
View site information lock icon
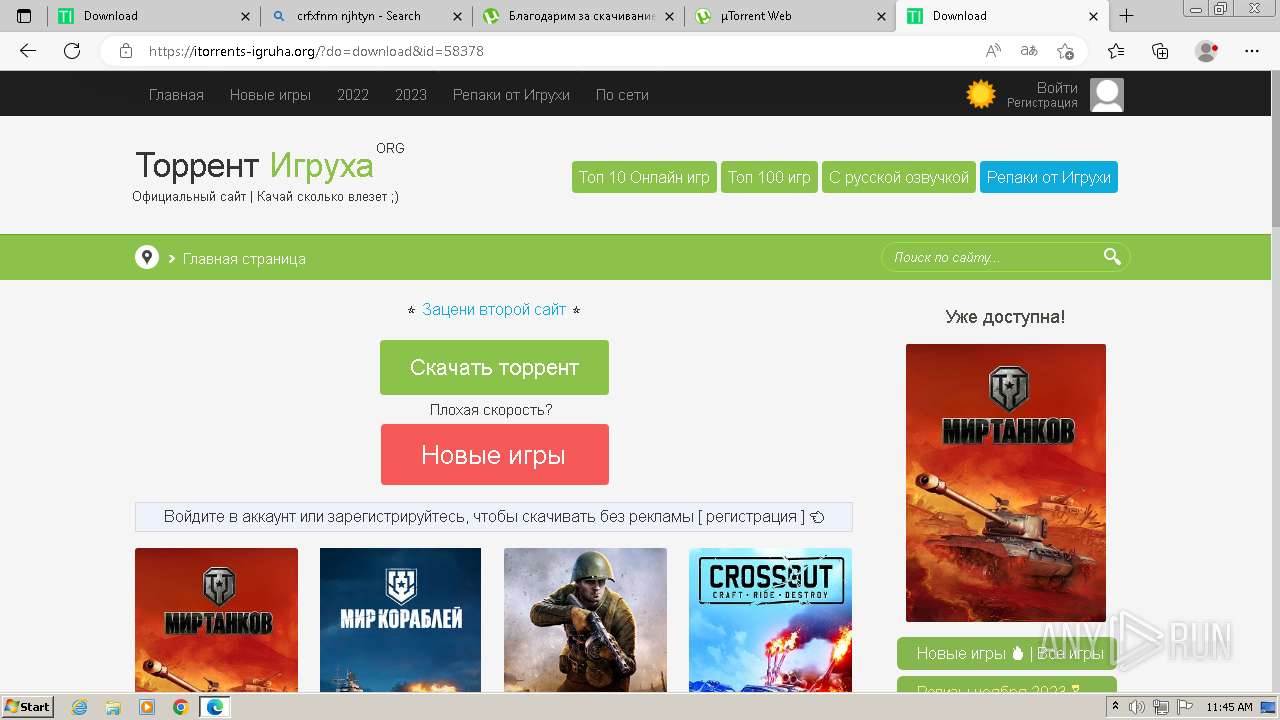(125, 51)
